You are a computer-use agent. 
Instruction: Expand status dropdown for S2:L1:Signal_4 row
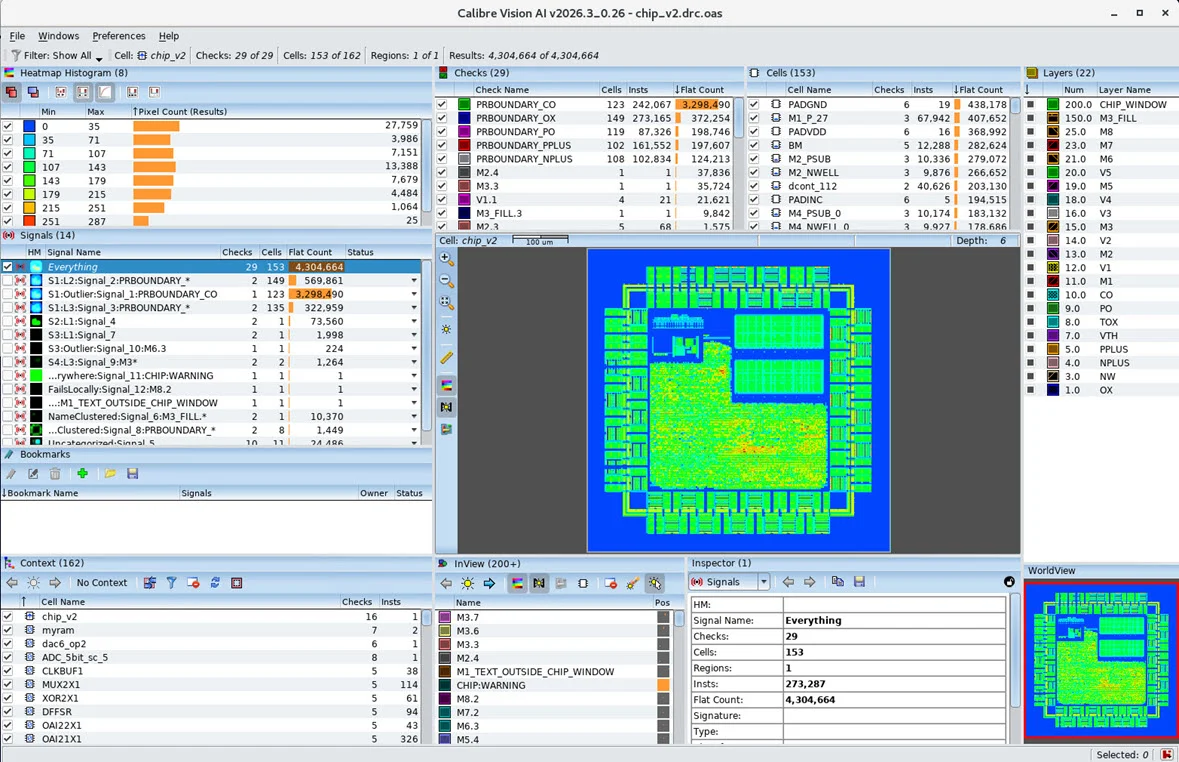tap(414, 322)
